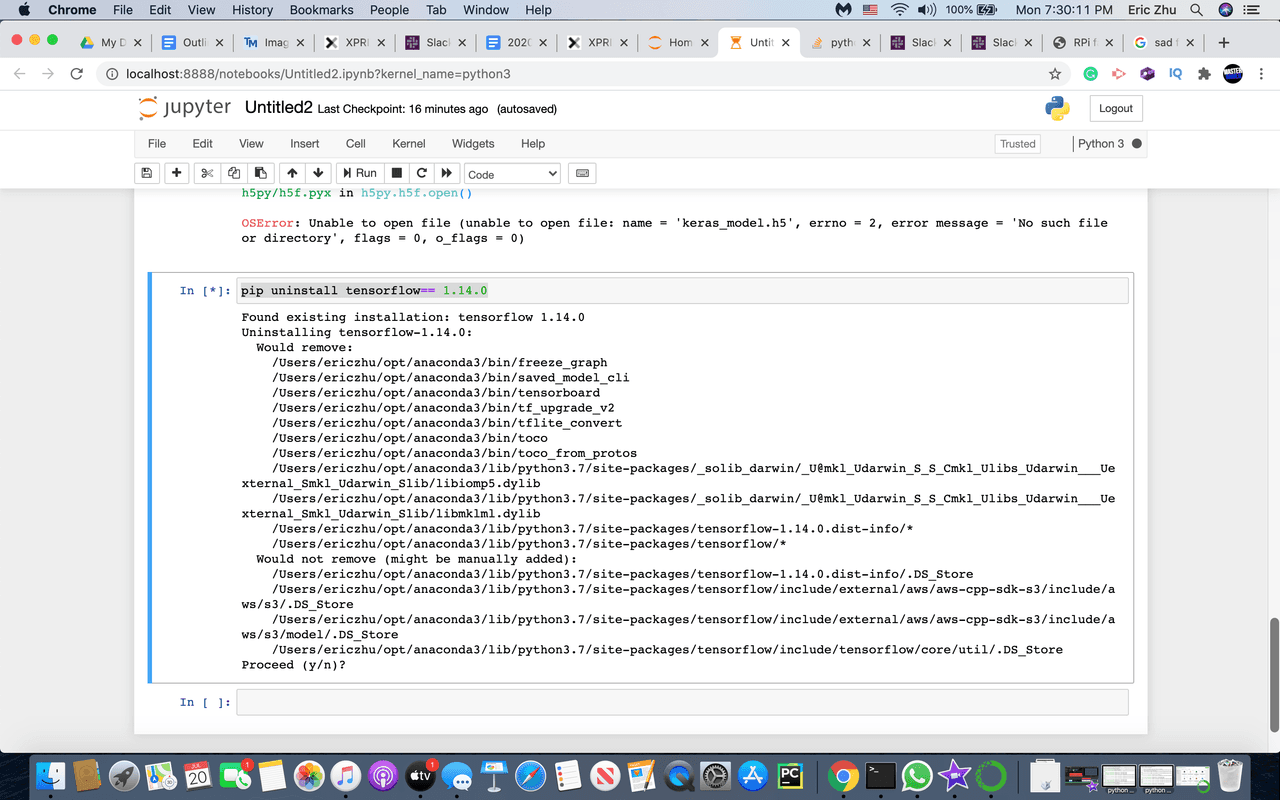Cut selected cells with scissors icon
Screen dimensions: 1280x800
click(207, 173)
